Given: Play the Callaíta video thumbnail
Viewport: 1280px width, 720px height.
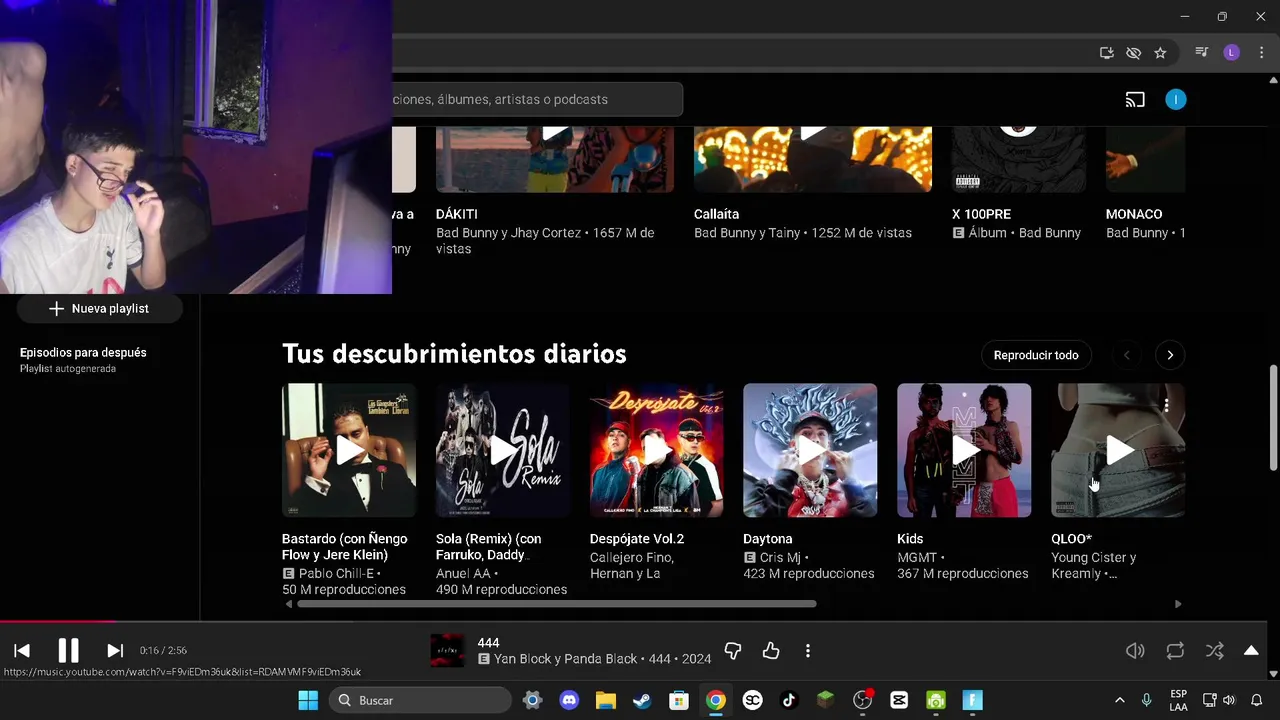Looking at the screenshot, I should 813,158.
